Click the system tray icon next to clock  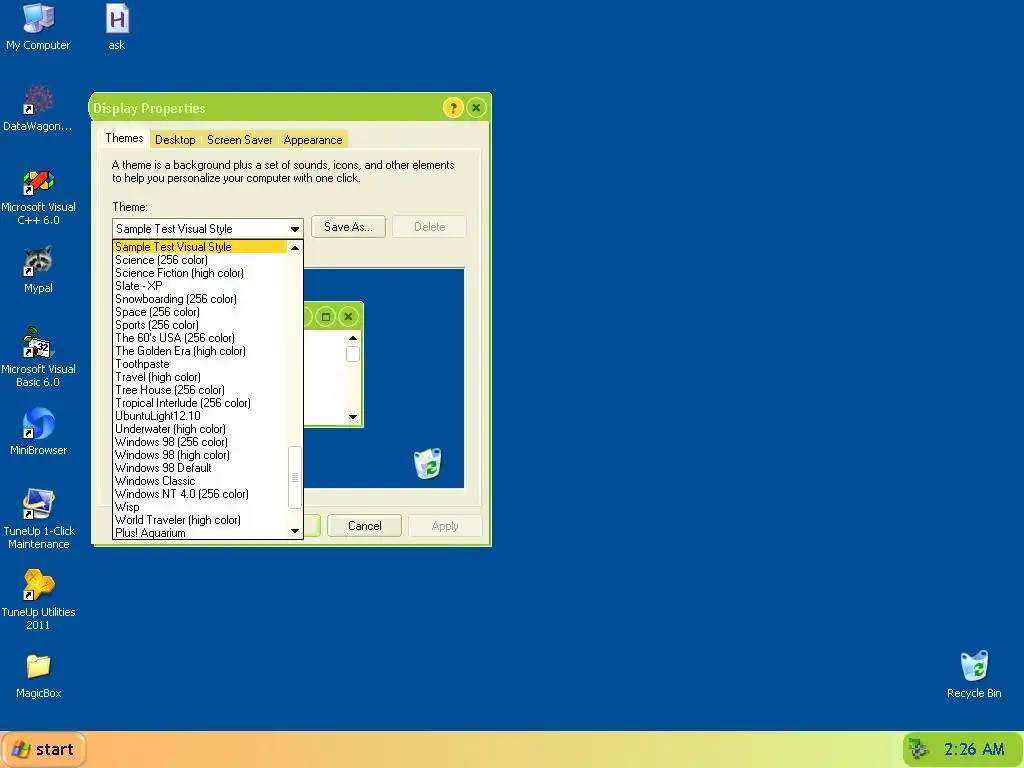919,749
